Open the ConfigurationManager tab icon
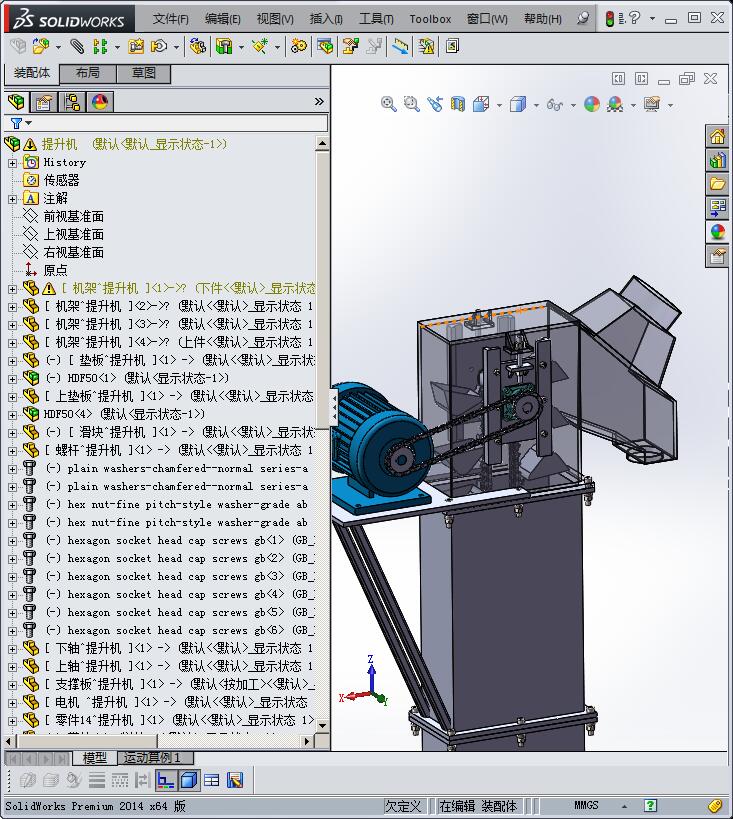The height and width of the screenshot is (819, 733). 72,101
